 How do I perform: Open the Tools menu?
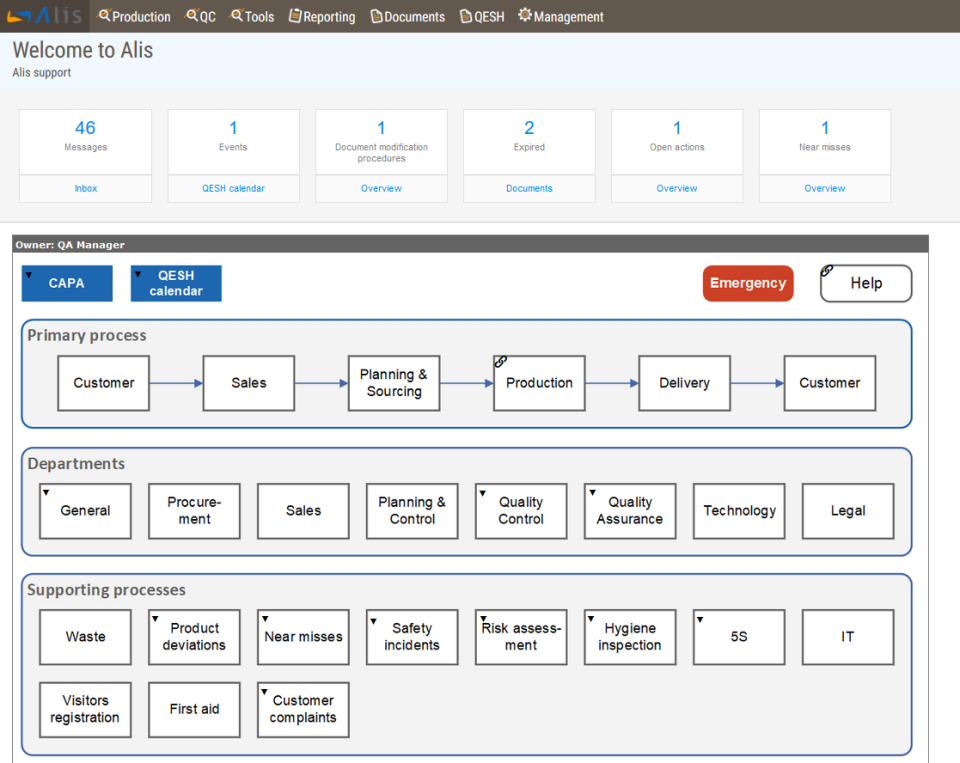point(252,16)
